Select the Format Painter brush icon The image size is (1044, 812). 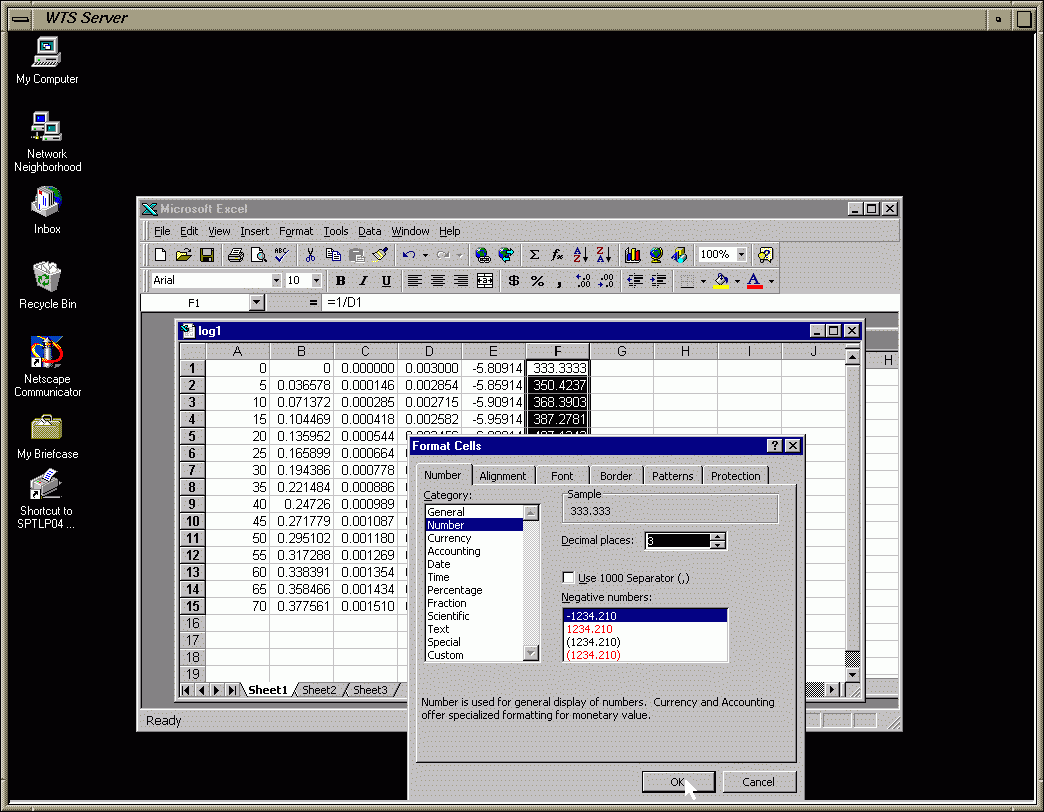[380, 255]
